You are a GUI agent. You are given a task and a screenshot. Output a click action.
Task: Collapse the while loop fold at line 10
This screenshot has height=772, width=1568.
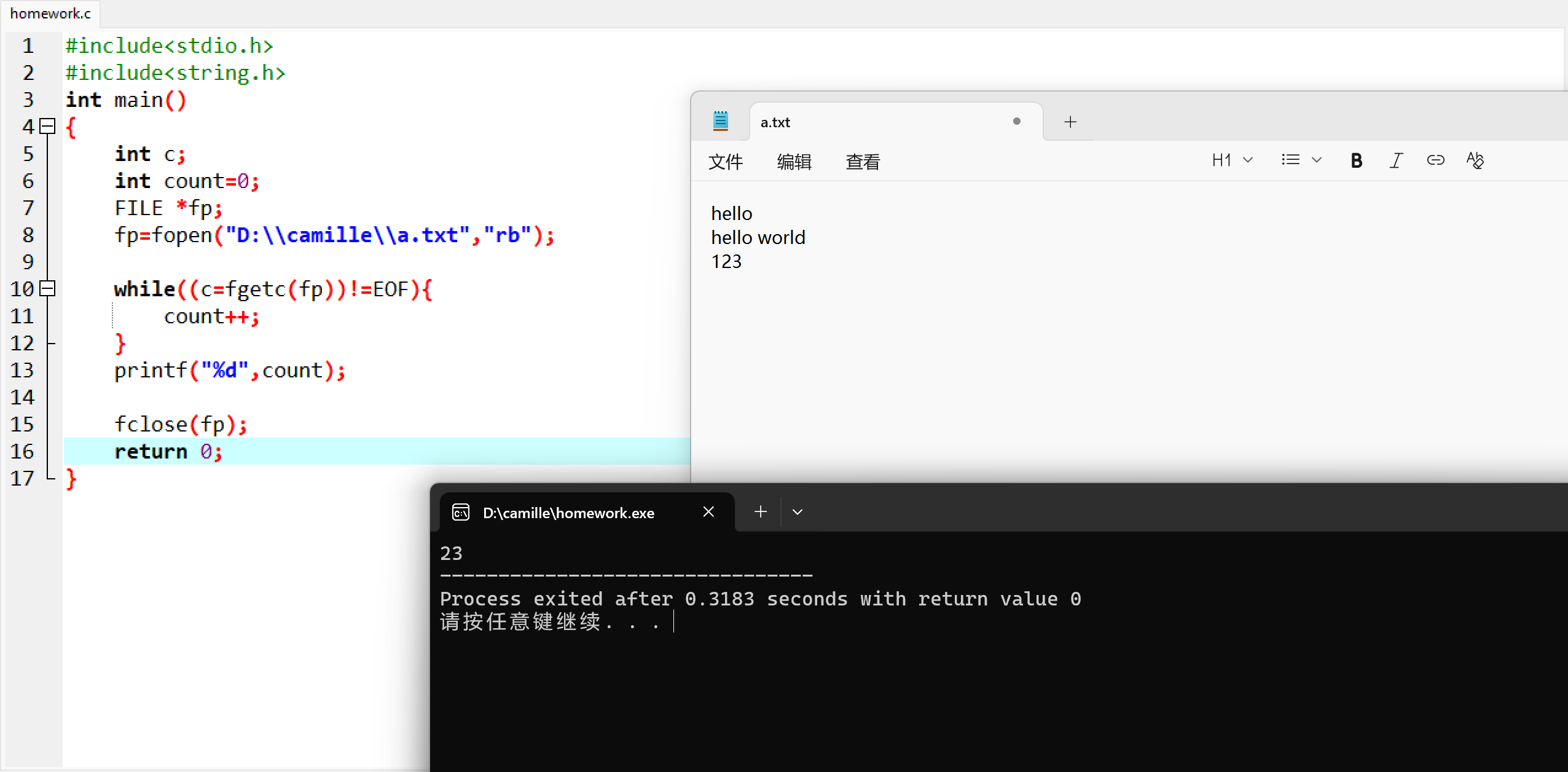coord(47,289)
